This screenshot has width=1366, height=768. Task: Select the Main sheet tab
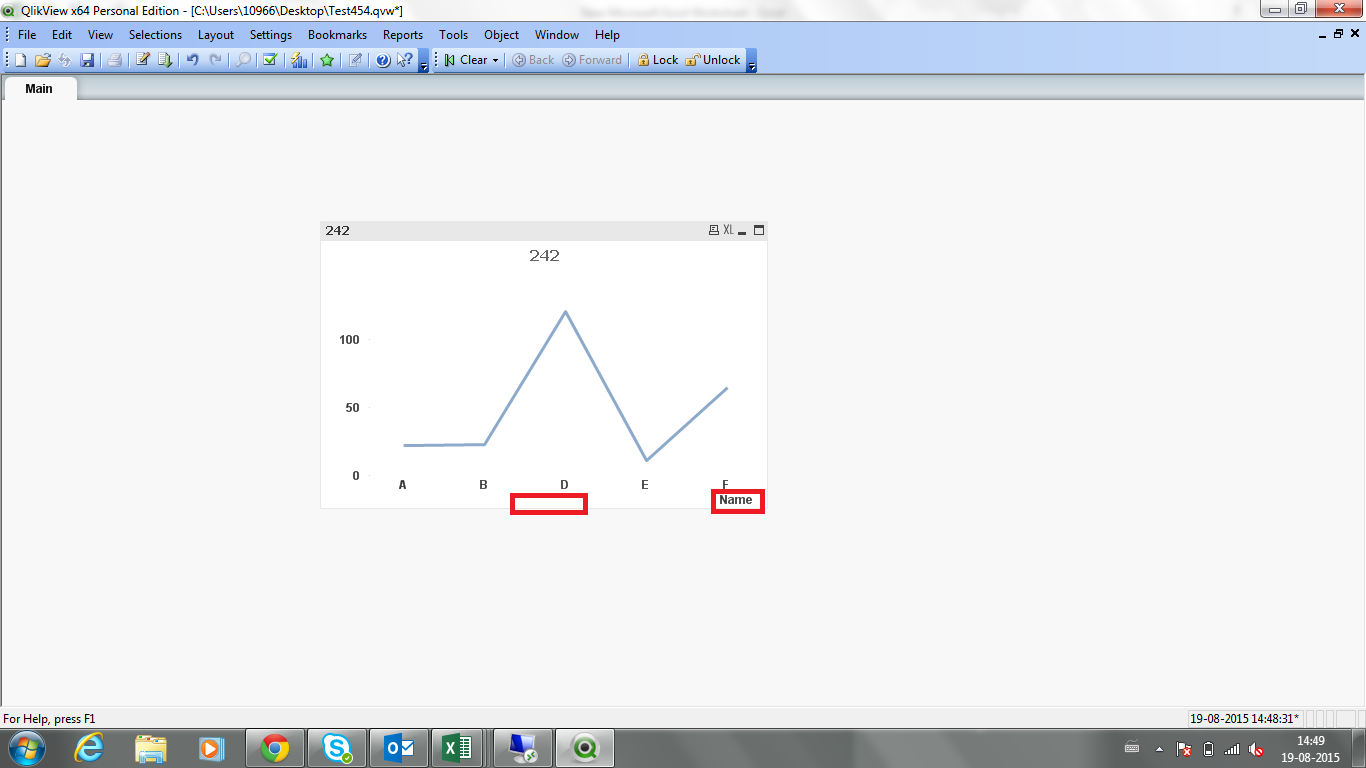tap(39, 89)
